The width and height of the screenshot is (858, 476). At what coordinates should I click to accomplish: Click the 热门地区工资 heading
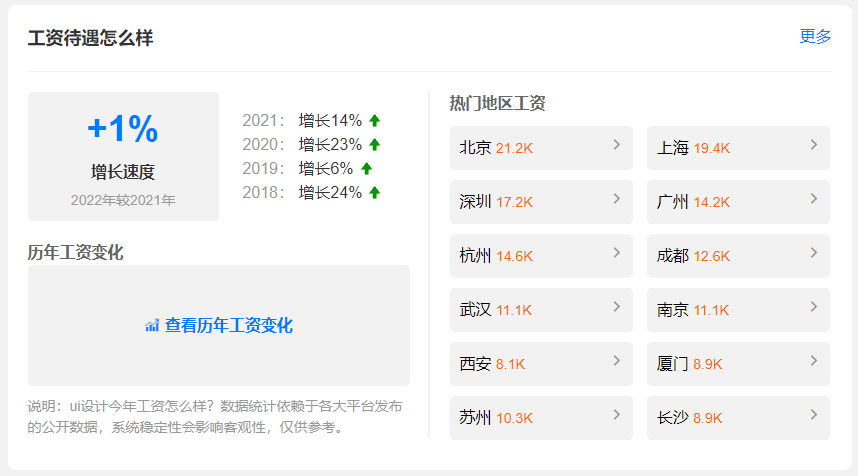coord(497,103)
